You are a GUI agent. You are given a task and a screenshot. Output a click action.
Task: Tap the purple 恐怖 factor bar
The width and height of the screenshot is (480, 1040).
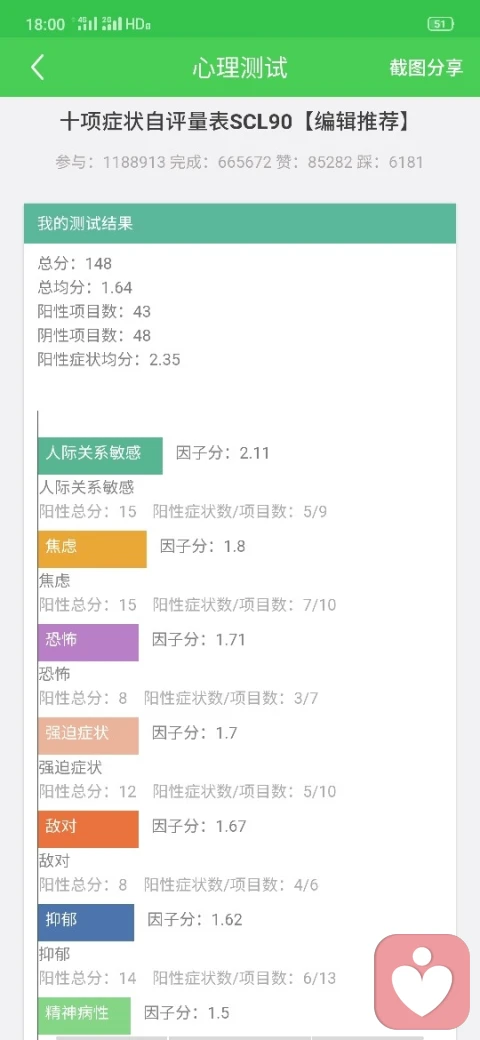[x=88, y=642]
